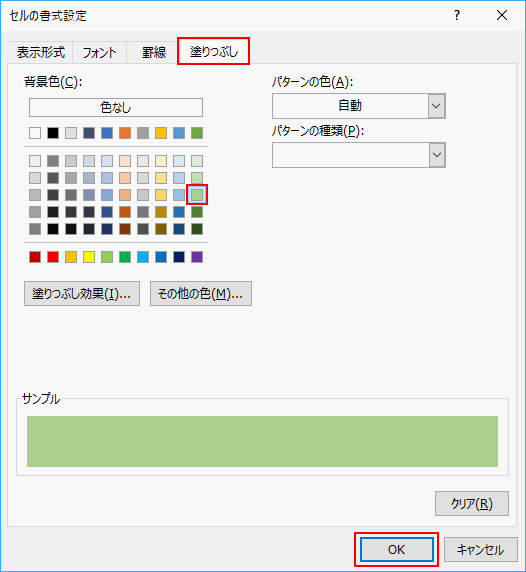Pick the orange standard color swatch
This screenshot has height=572, width=526.
click(x=71, y=257)
